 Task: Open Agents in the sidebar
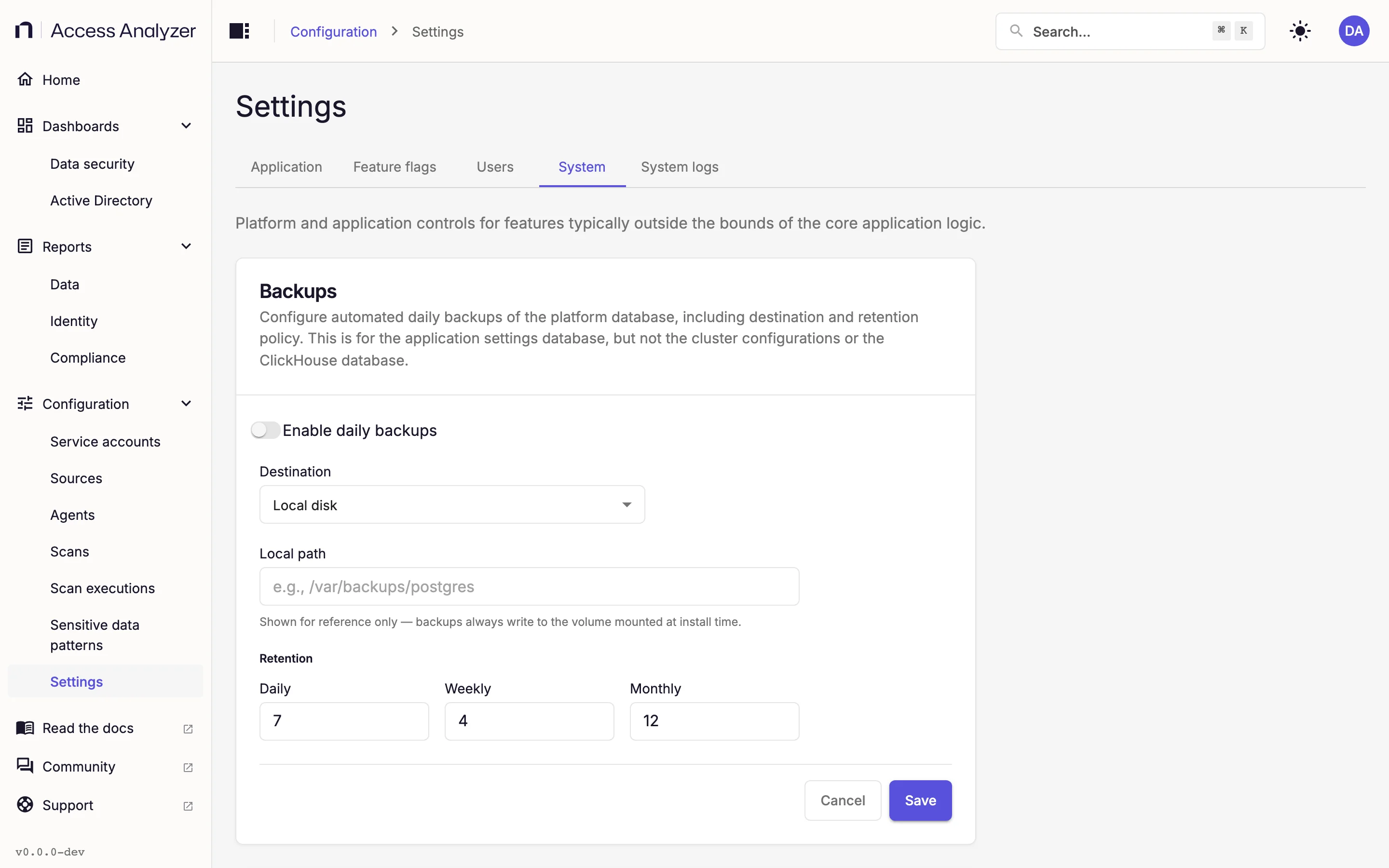pos(72,515)
